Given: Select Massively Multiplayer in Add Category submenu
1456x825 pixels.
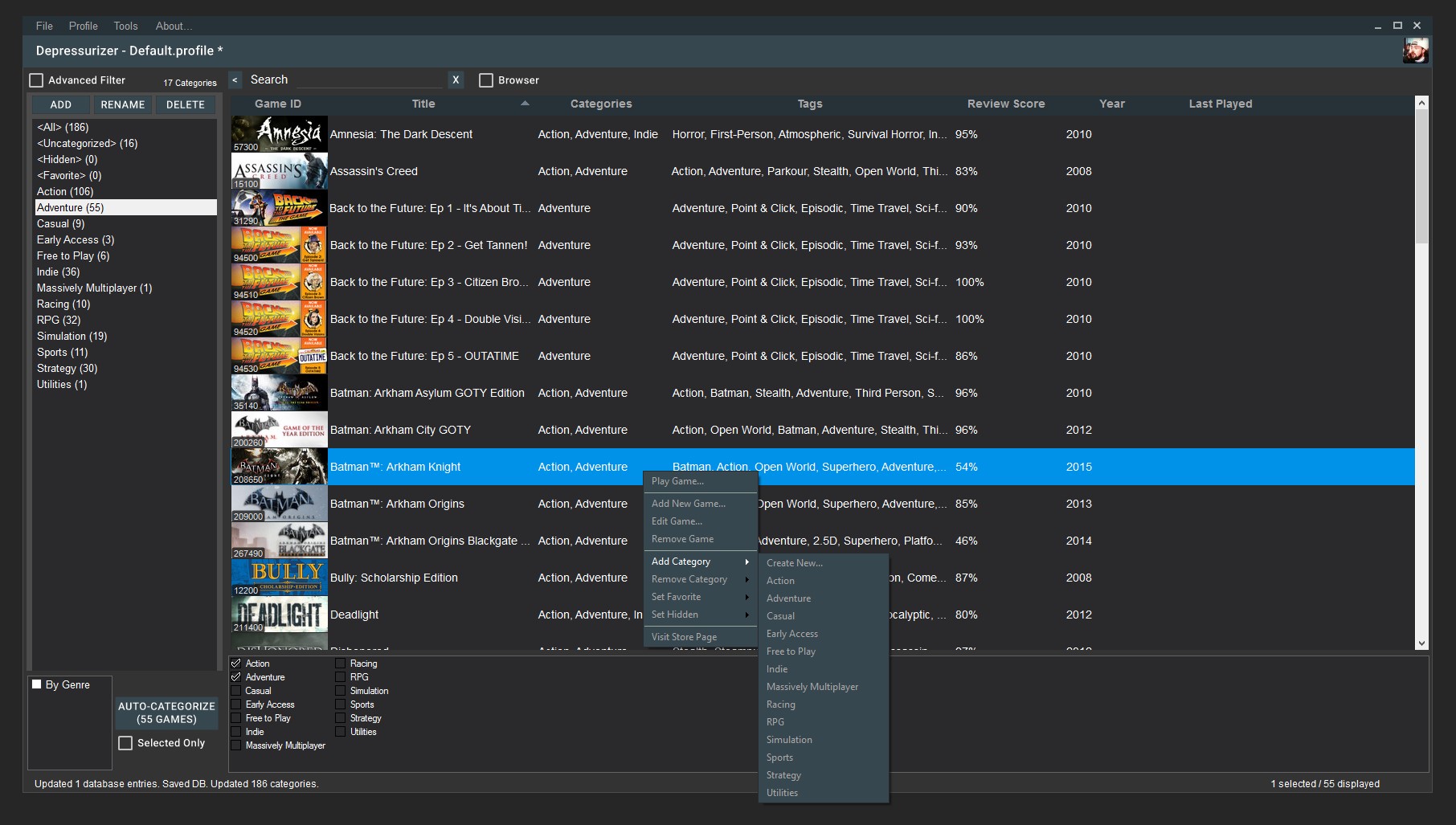Looking at the screenshot, I should tap(824, 687).
